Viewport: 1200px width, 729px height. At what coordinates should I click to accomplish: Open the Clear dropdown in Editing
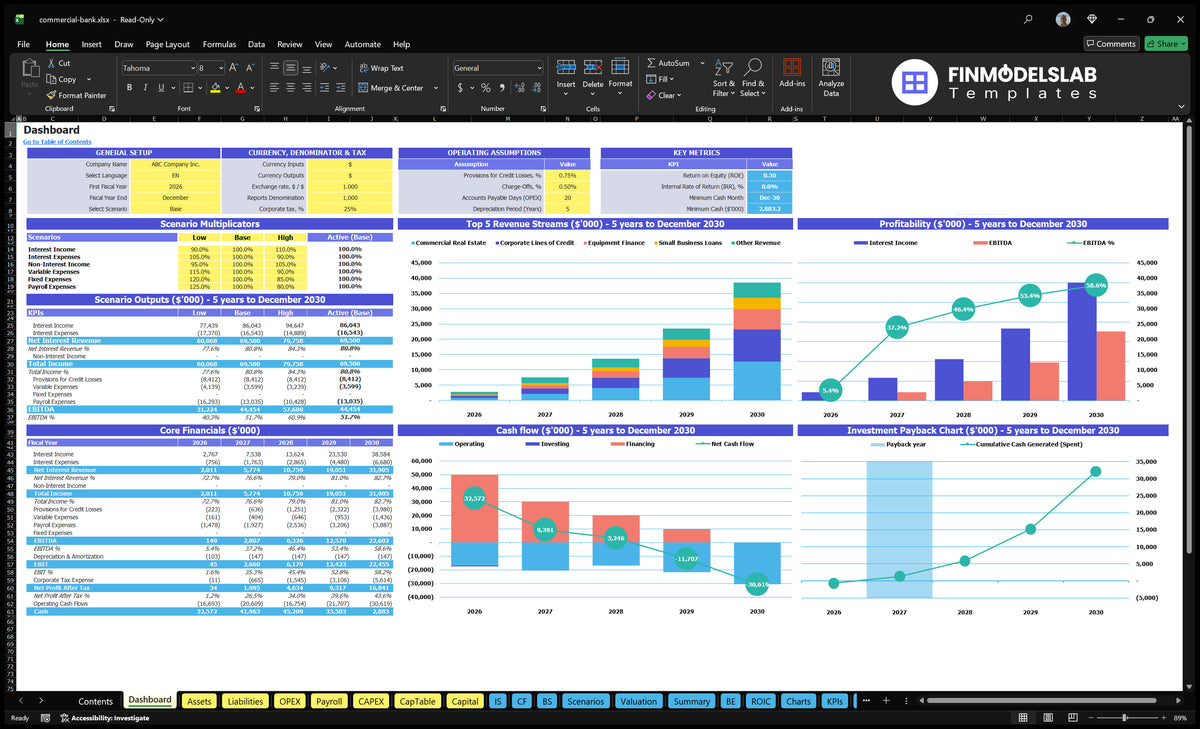point(664,95)
